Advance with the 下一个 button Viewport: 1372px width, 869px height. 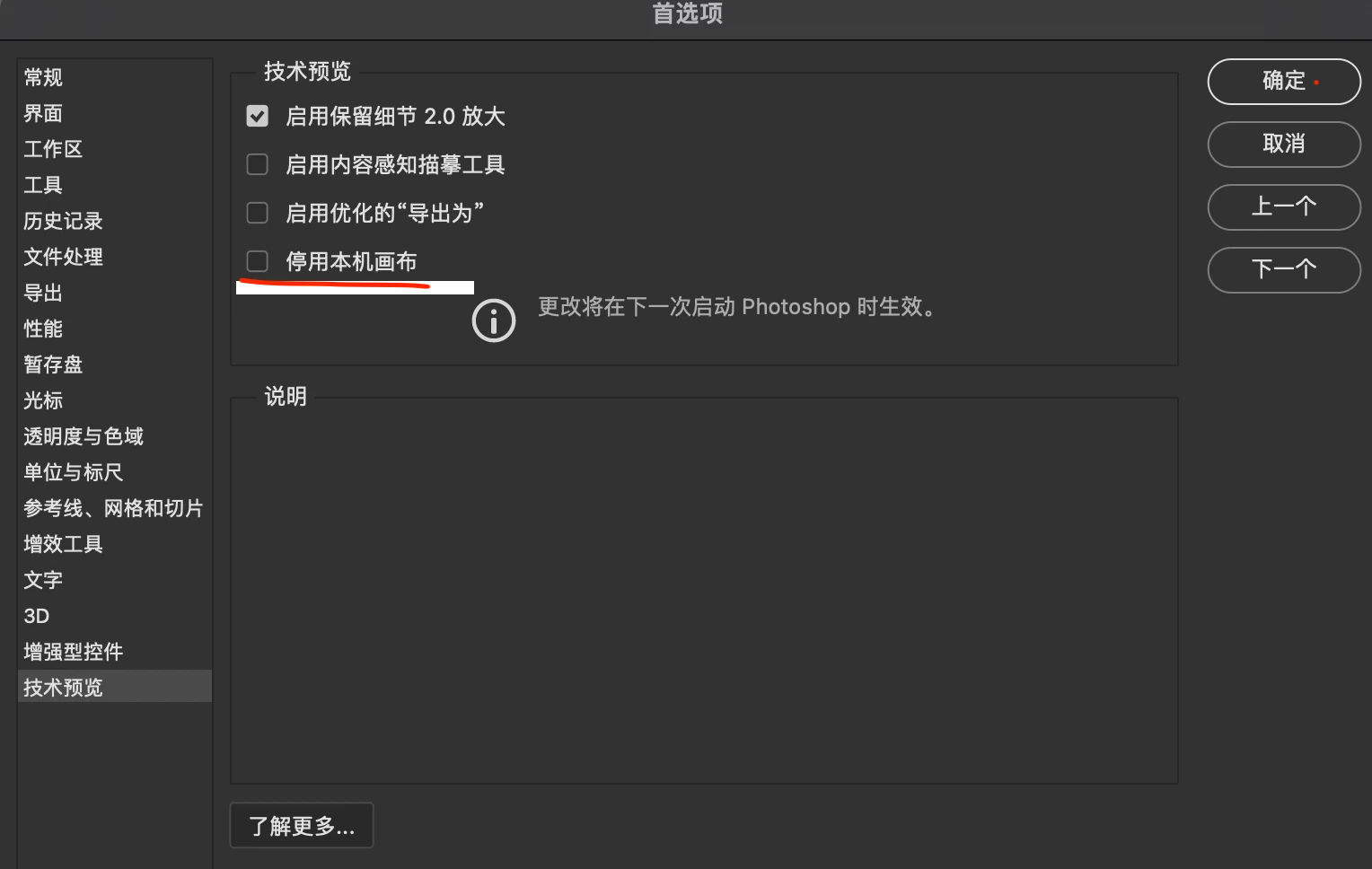point(1284,270)
